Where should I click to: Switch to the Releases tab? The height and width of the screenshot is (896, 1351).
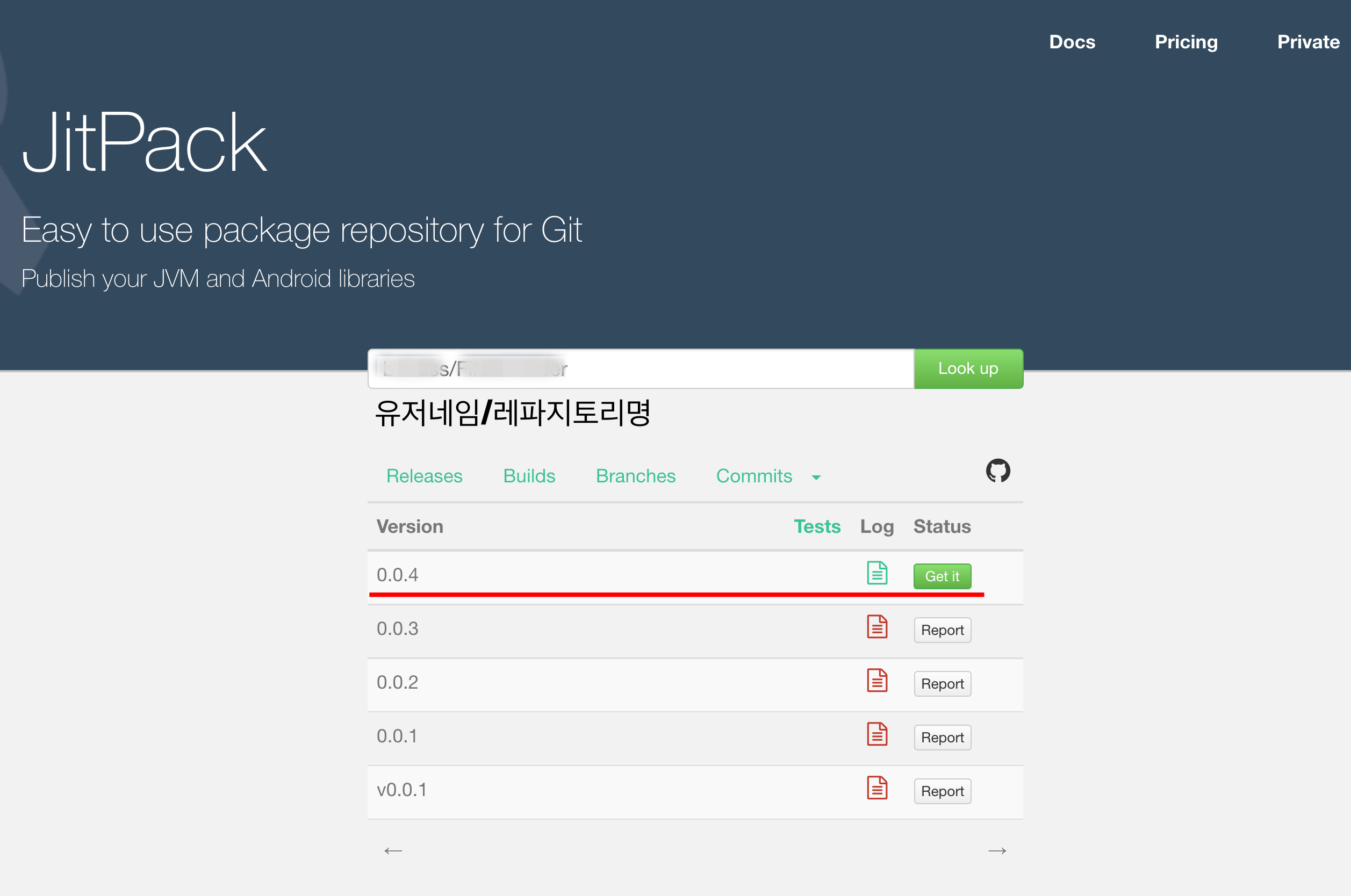pos(424,476)
